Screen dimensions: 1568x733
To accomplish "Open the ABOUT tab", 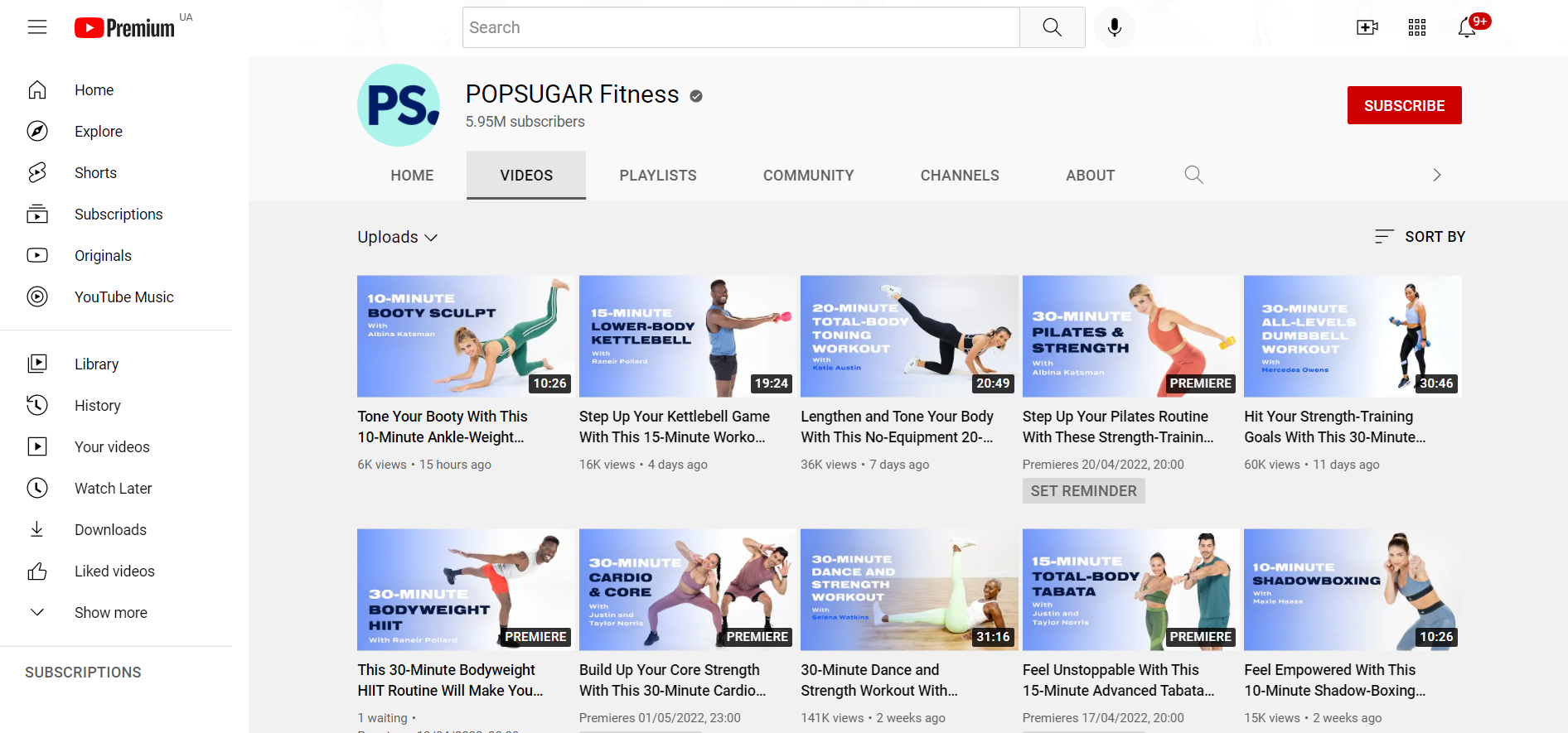I will tap(1091, 176).
